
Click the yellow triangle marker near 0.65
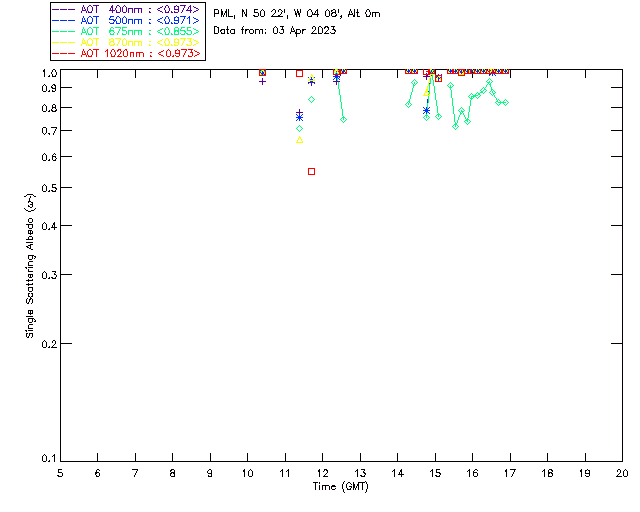coord(300,140)
